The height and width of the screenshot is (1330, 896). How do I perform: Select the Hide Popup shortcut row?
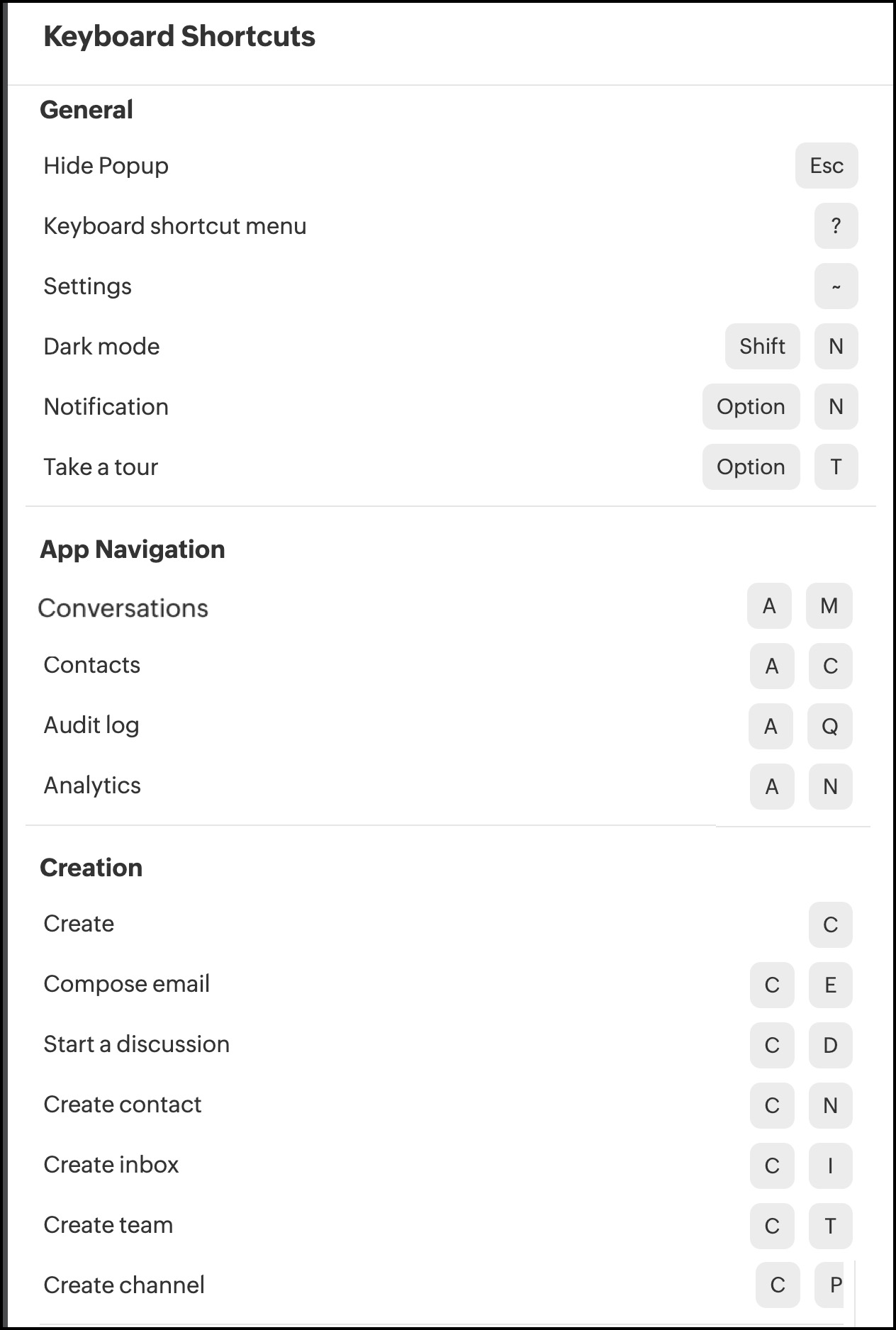(x=106, y=166)
